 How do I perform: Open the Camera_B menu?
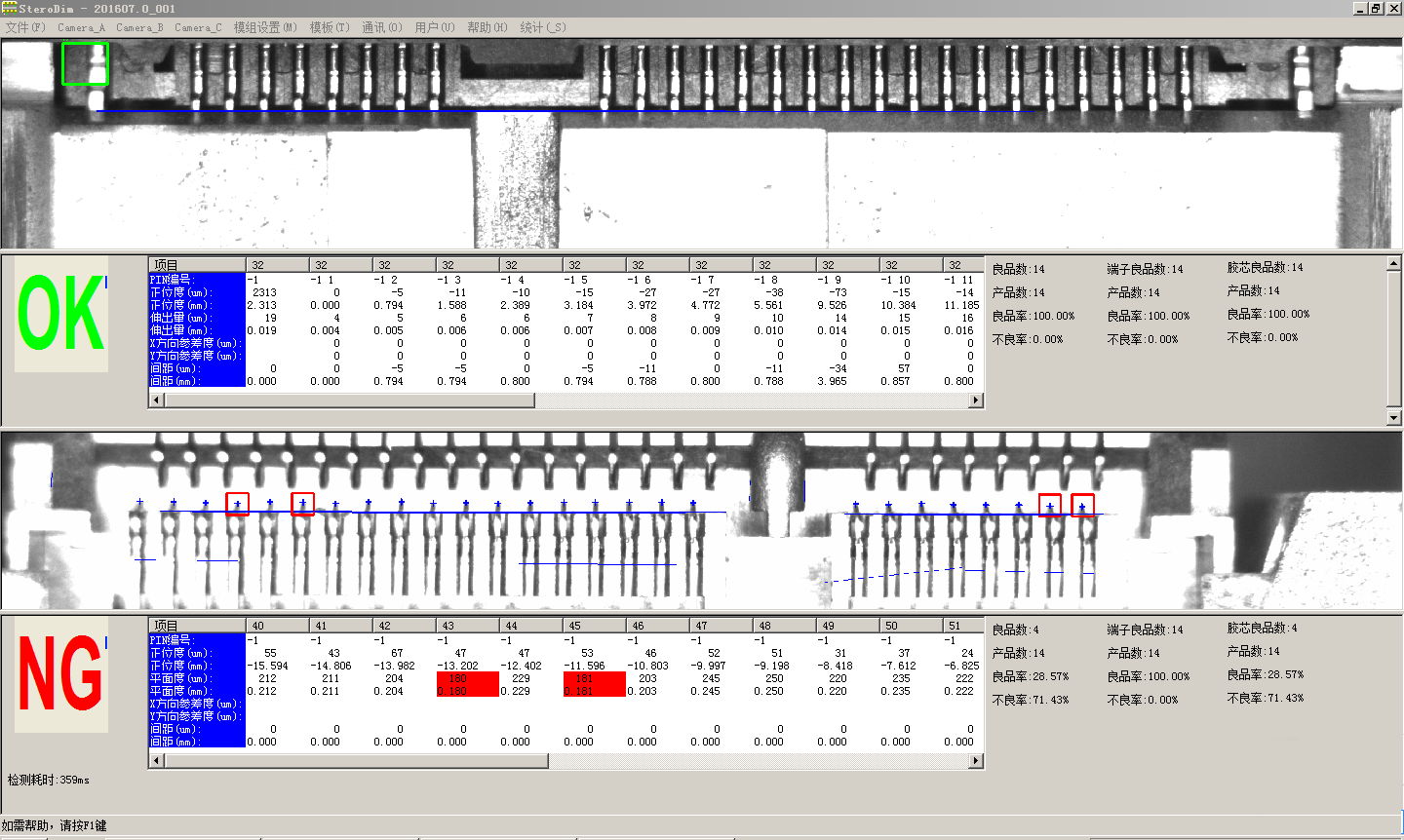[x=139, y=27]
